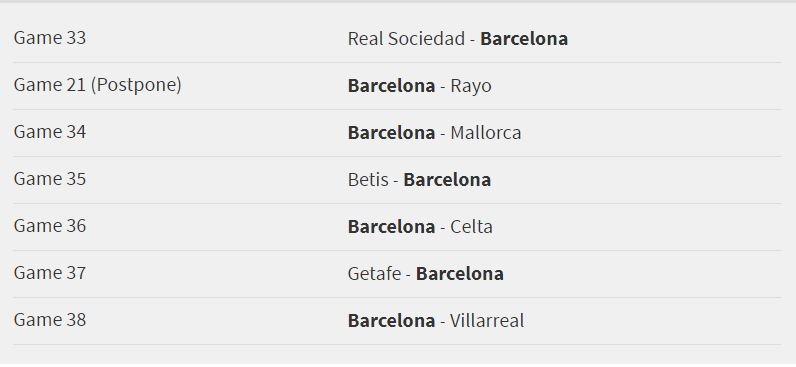Click the Game 35 label

(50, 179)
